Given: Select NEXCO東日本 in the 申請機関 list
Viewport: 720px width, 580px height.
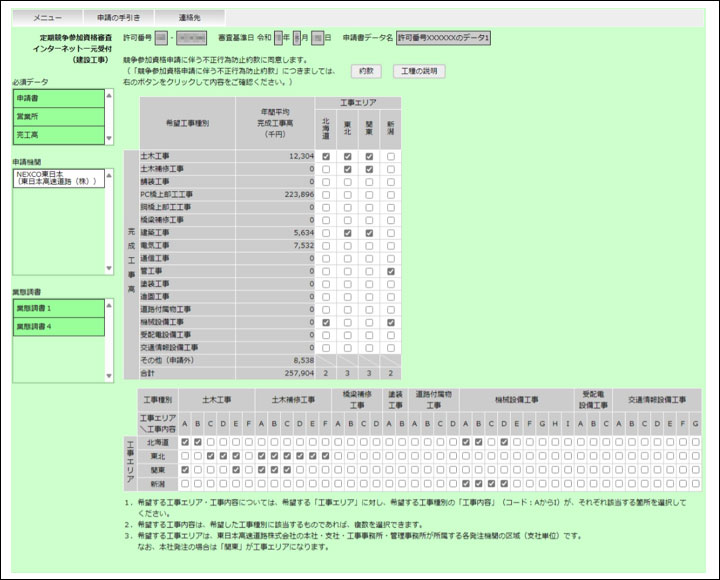Looking at the screenshot, I should click(59, 178).
